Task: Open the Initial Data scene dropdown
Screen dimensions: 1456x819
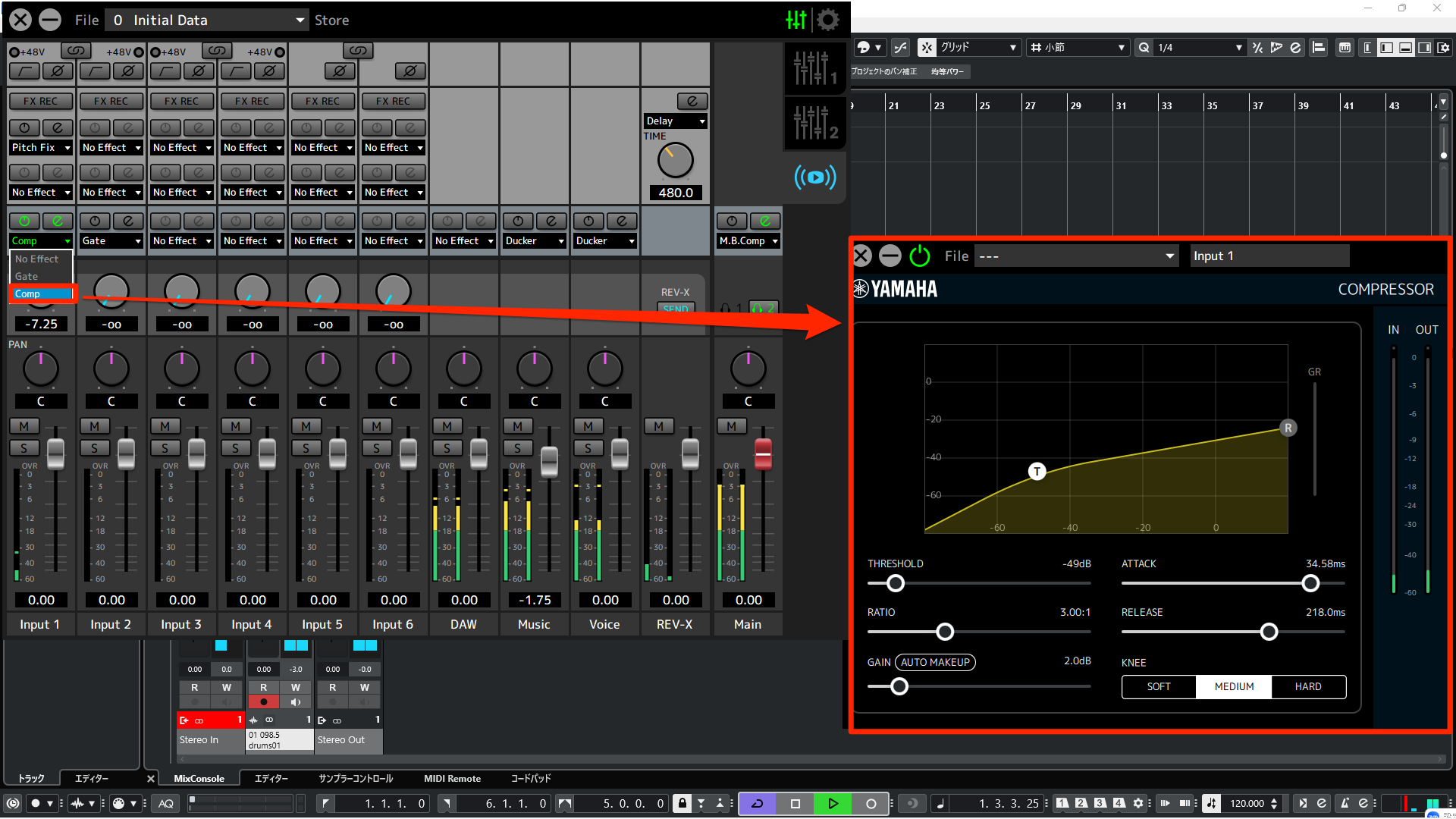Action: tap(208, 20)
